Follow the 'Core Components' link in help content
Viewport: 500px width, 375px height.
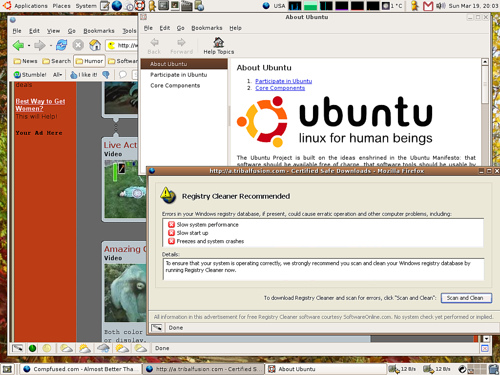click(x=280, y=88)
